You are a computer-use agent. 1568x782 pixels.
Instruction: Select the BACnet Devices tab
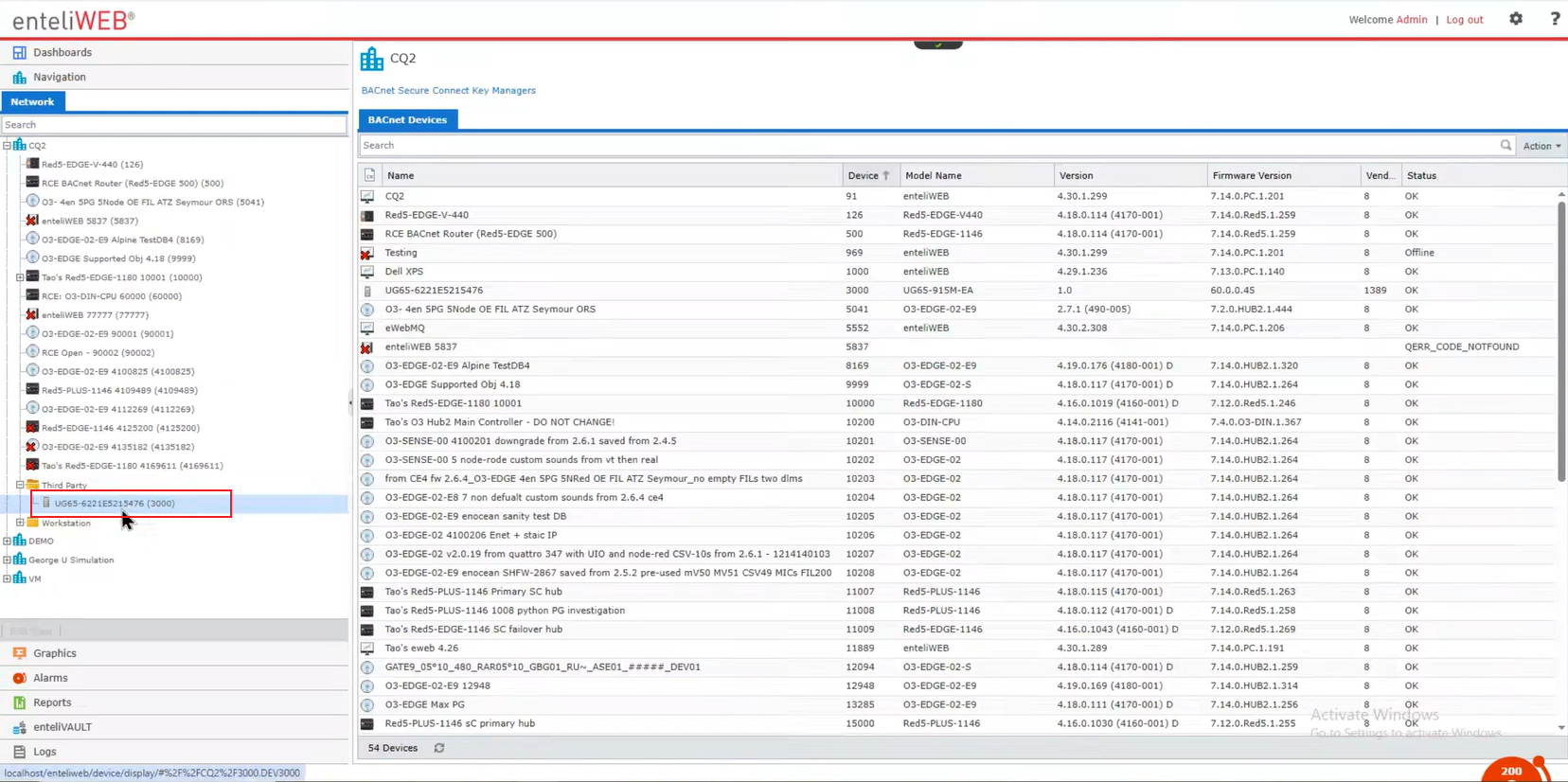407,119
